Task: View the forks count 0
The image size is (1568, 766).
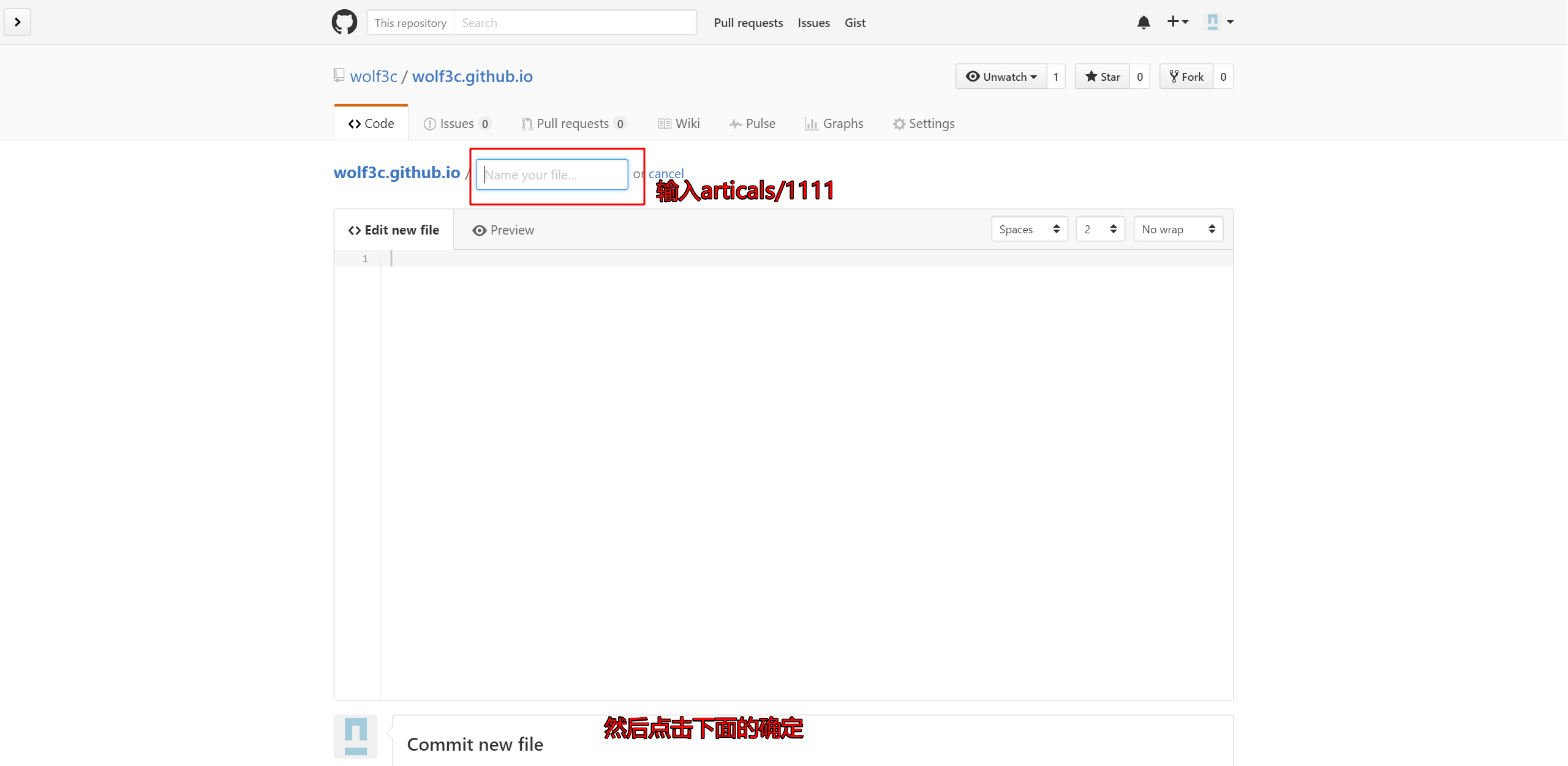Action: pyautogui.click(x=1223, y=77)
